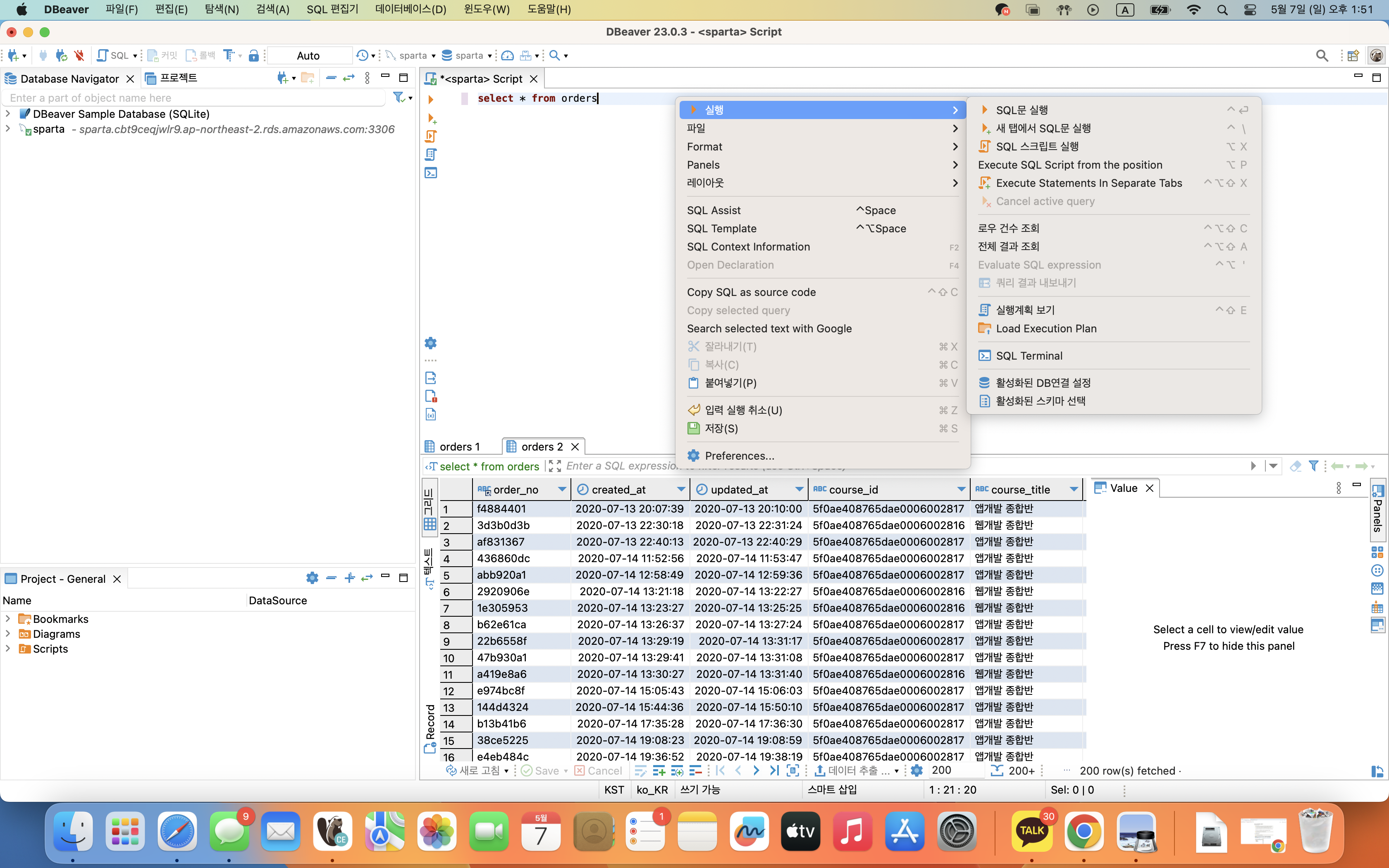1389x868 pixels.
Task: Click the Spotlight search icon in menu bar
Action: click(1222, 9)
